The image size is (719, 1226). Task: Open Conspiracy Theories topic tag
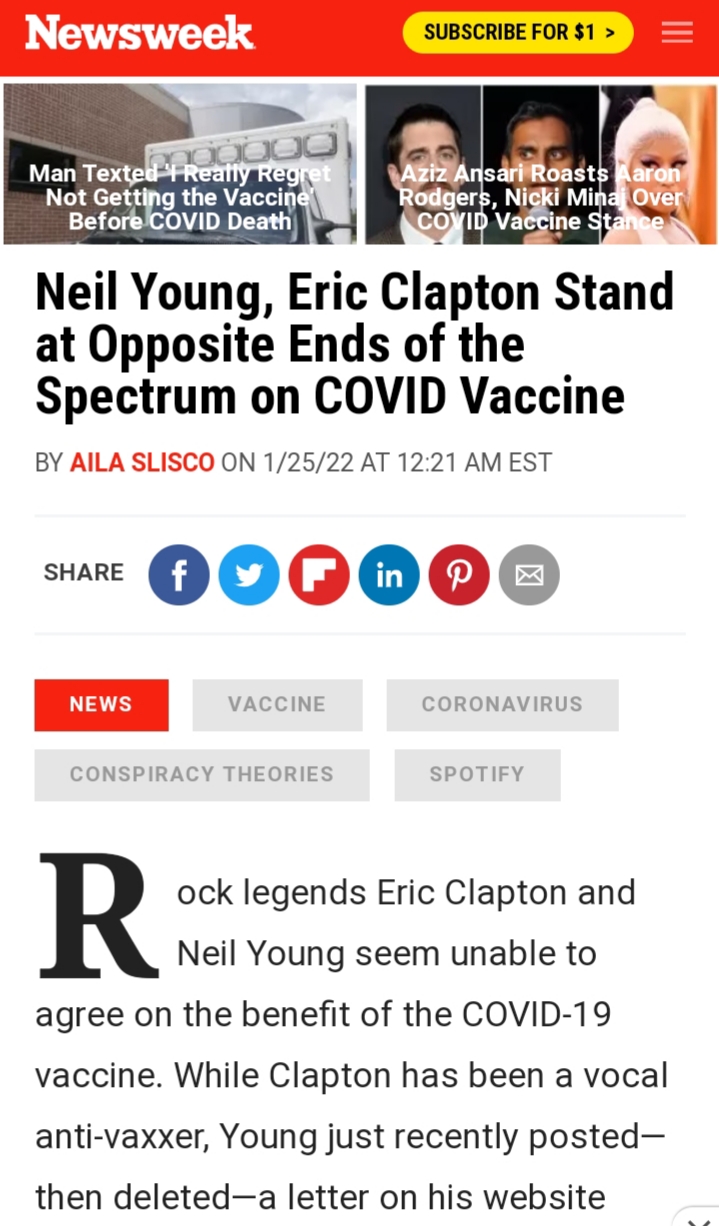click(x=202, y=775)
